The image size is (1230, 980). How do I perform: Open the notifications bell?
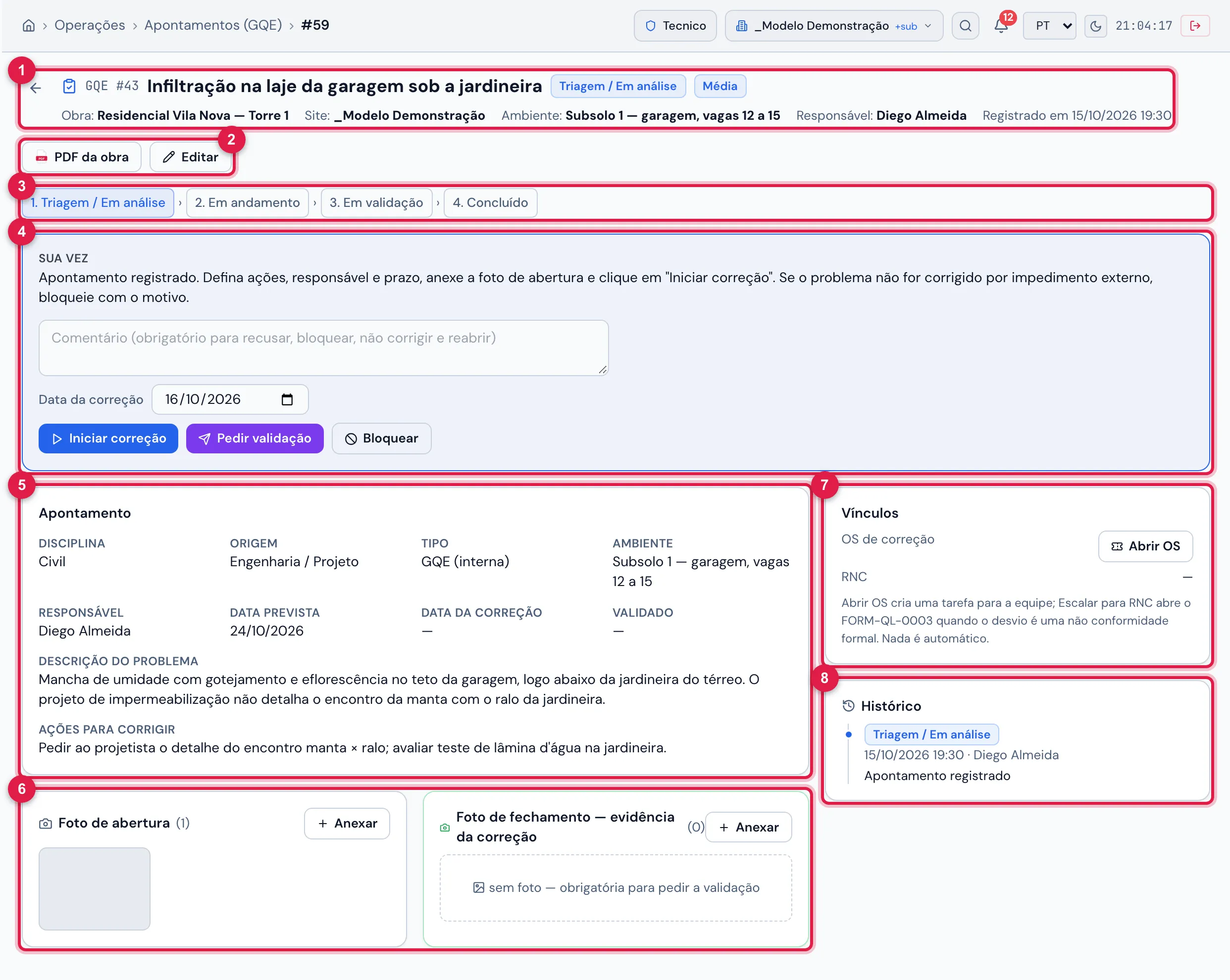tap(1001, 26)
